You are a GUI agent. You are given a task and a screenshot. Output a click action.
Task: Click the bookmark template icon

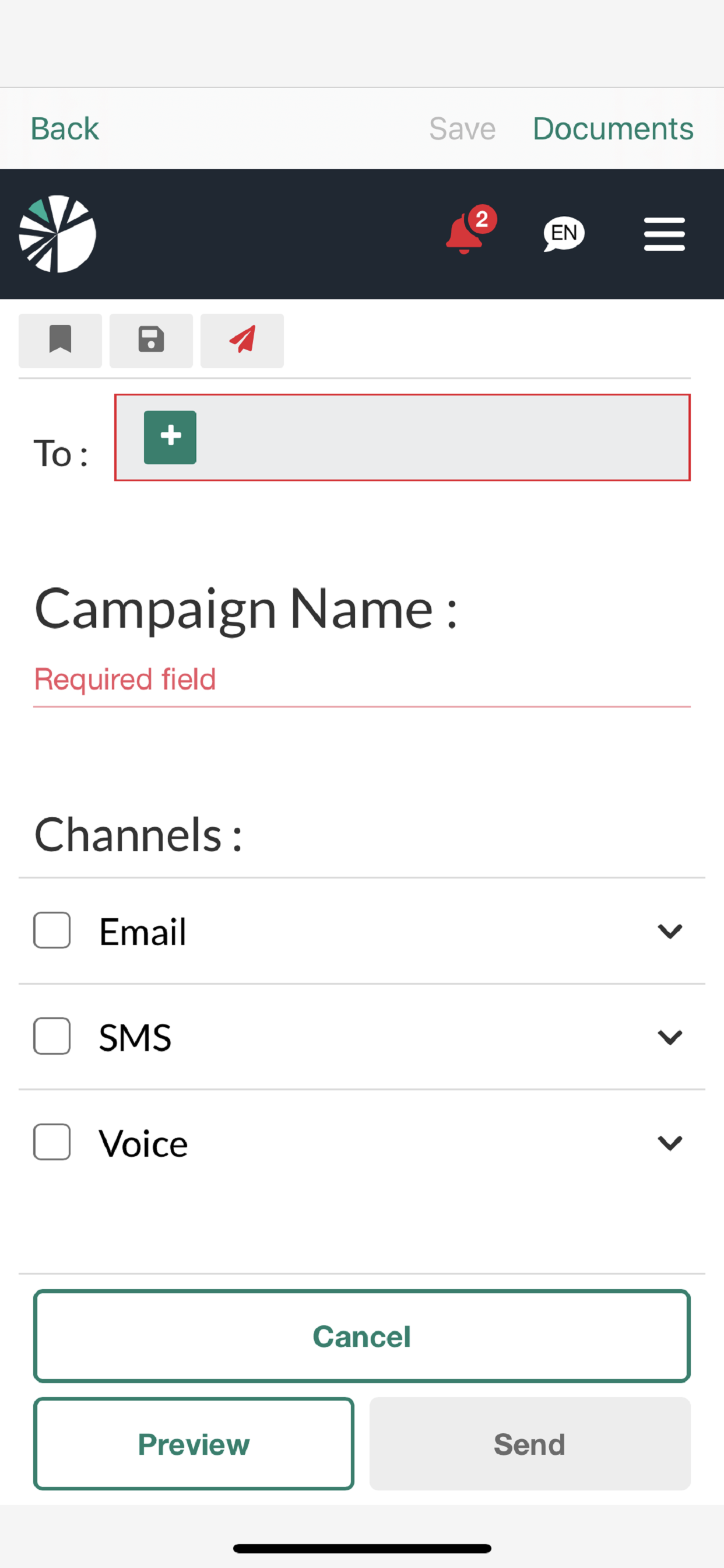tap(60, 340)
